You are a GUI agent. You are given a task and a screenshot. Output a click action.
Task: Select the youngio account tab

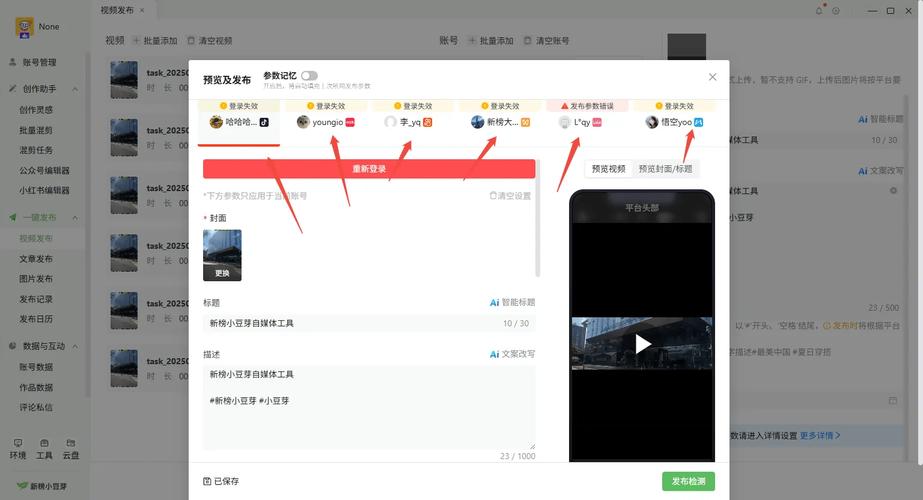click(x=326, y=122)
